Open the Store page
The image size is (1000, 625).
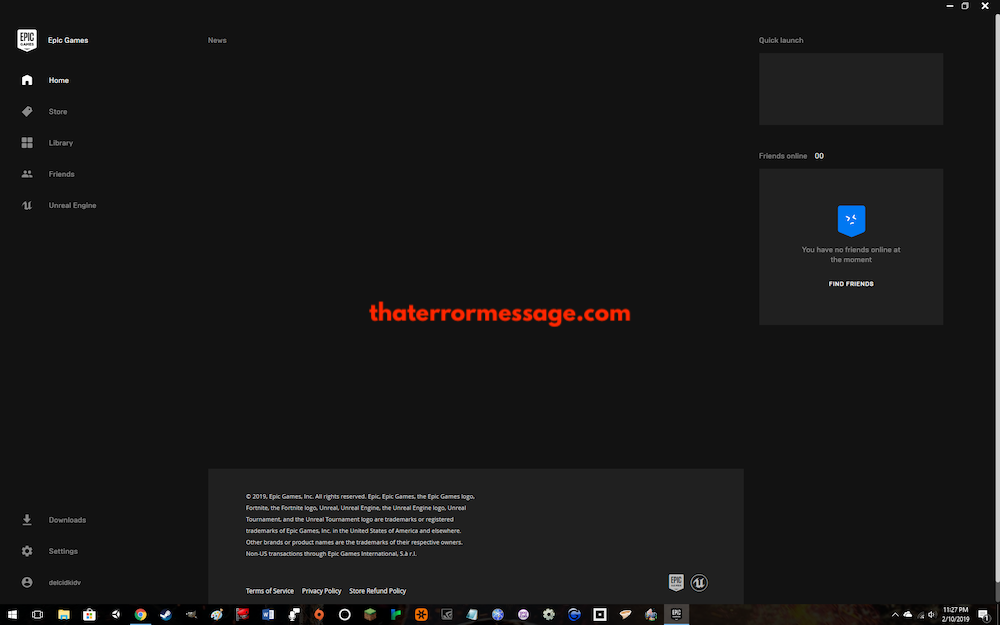[x=57, y=112]
